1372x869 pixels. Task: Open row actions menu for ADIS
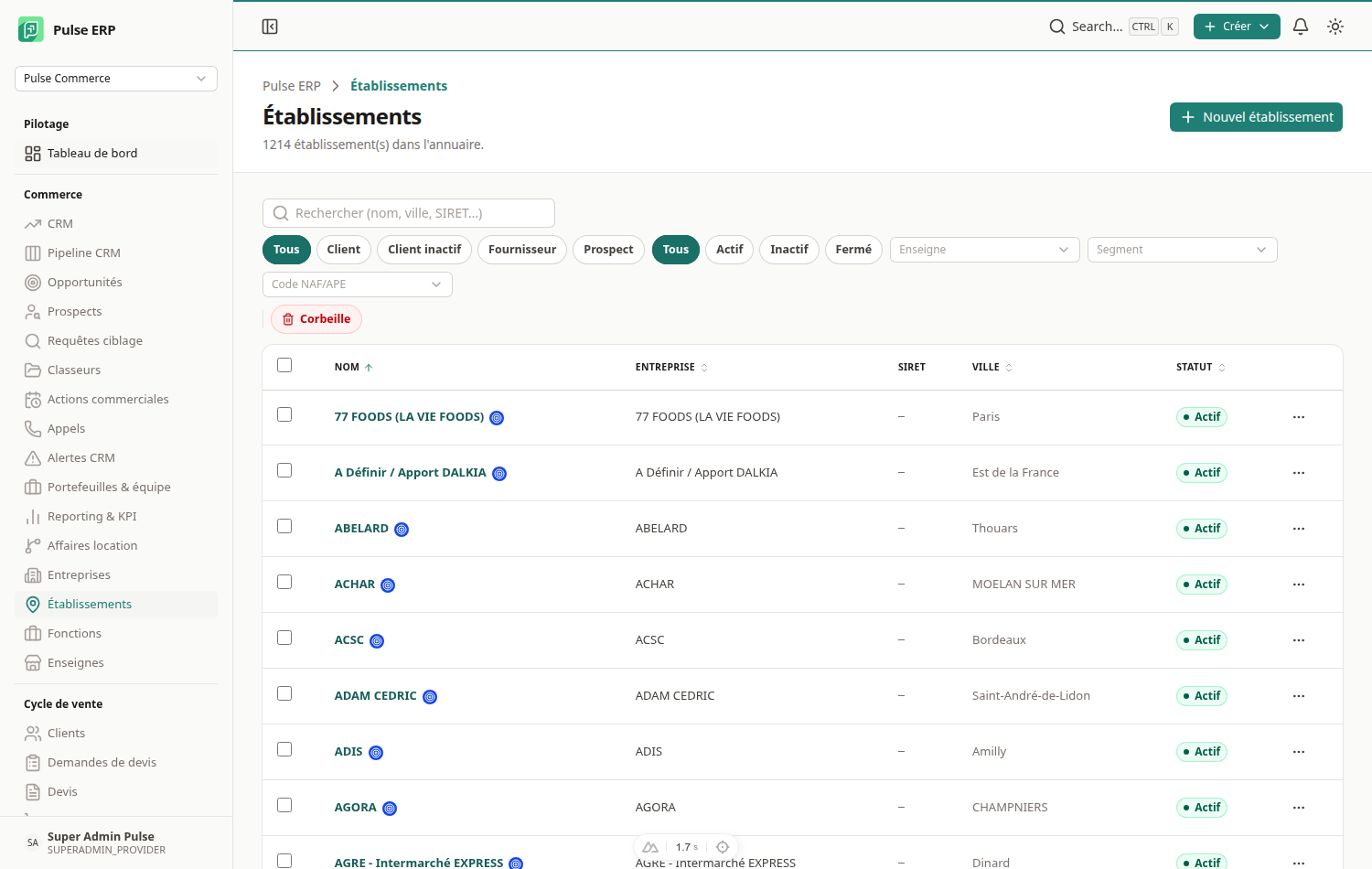click(x=1299, y=752)
